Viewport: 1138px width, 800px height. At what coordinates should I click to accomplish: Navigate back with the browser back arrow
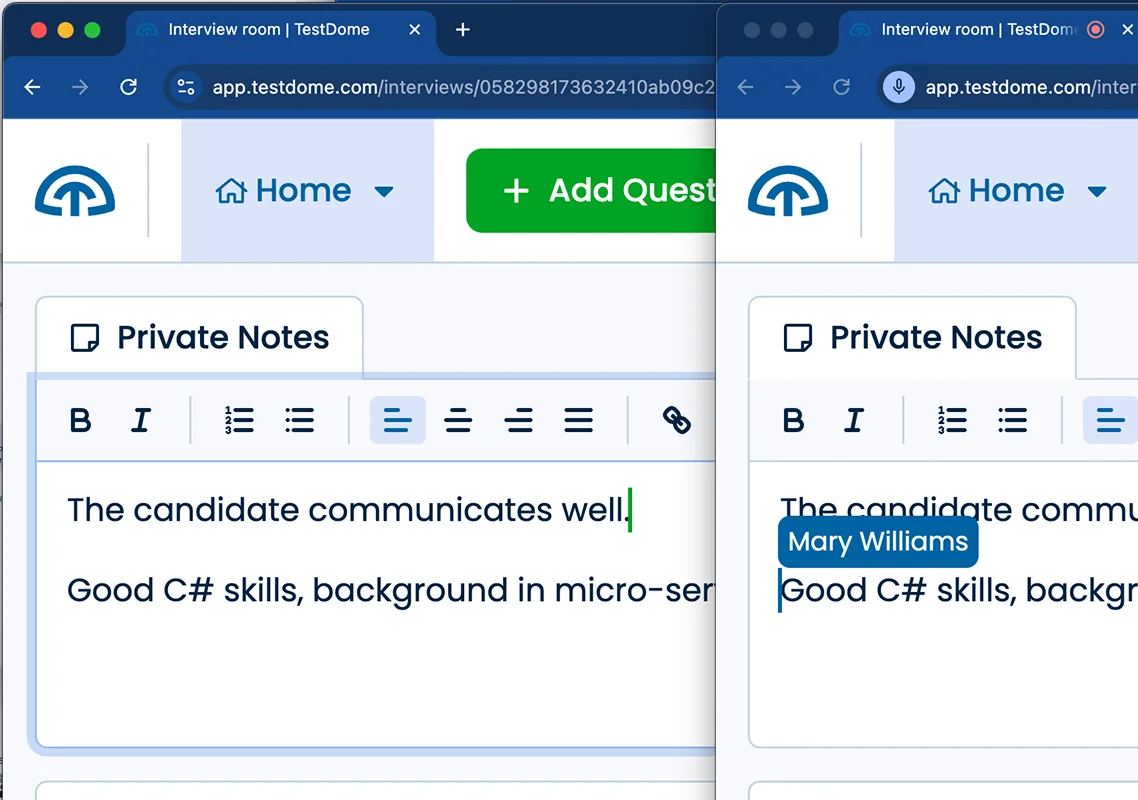[32, 87]
